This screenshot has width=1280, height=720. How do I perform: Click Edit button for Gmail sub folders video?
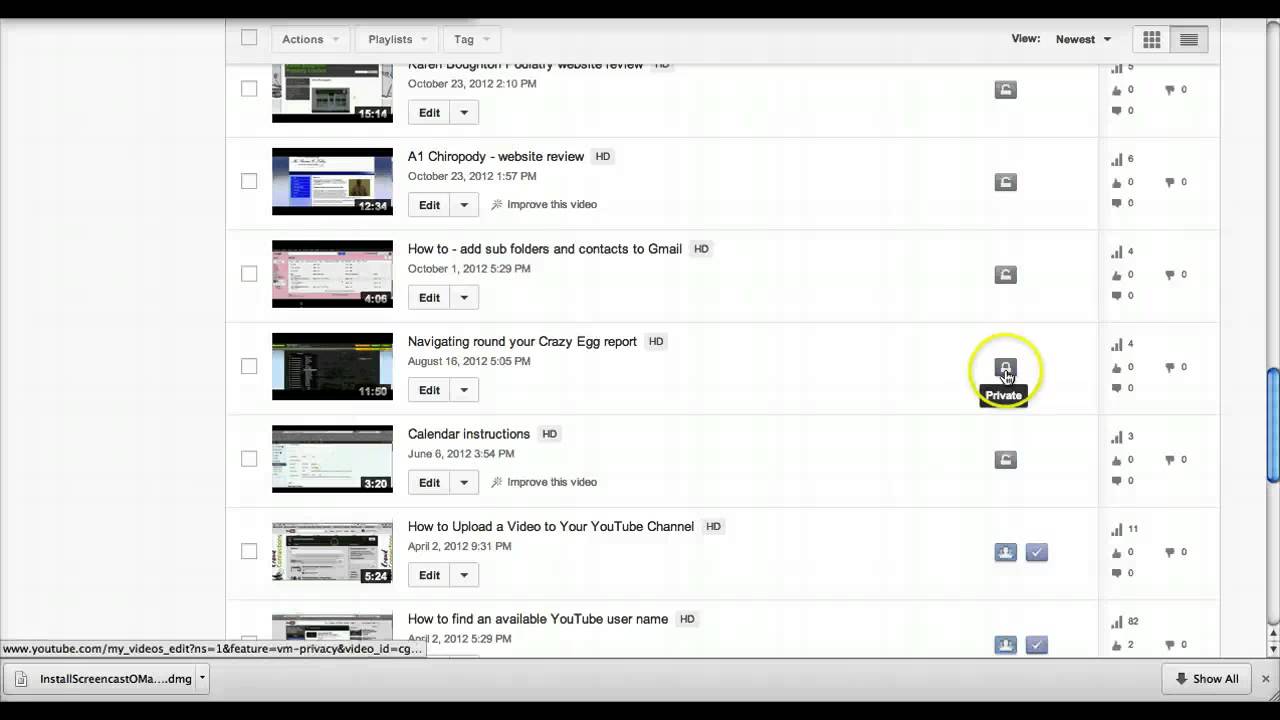[429, 298]
